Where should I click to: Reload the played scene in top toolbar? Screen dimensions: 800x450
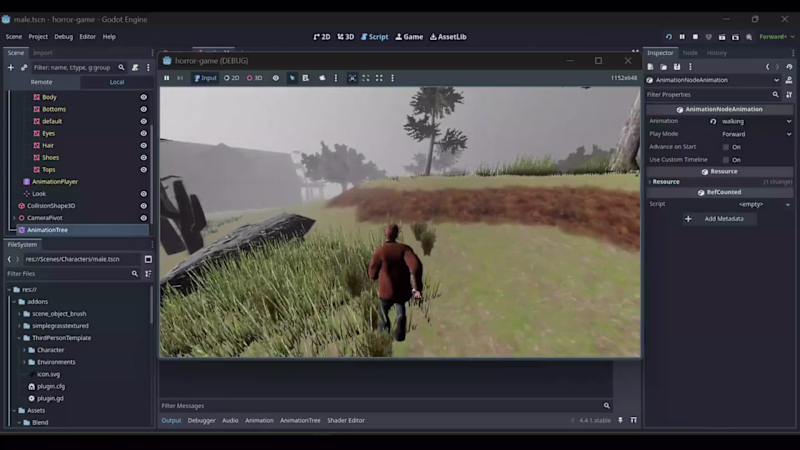click(x=669, y=37)
